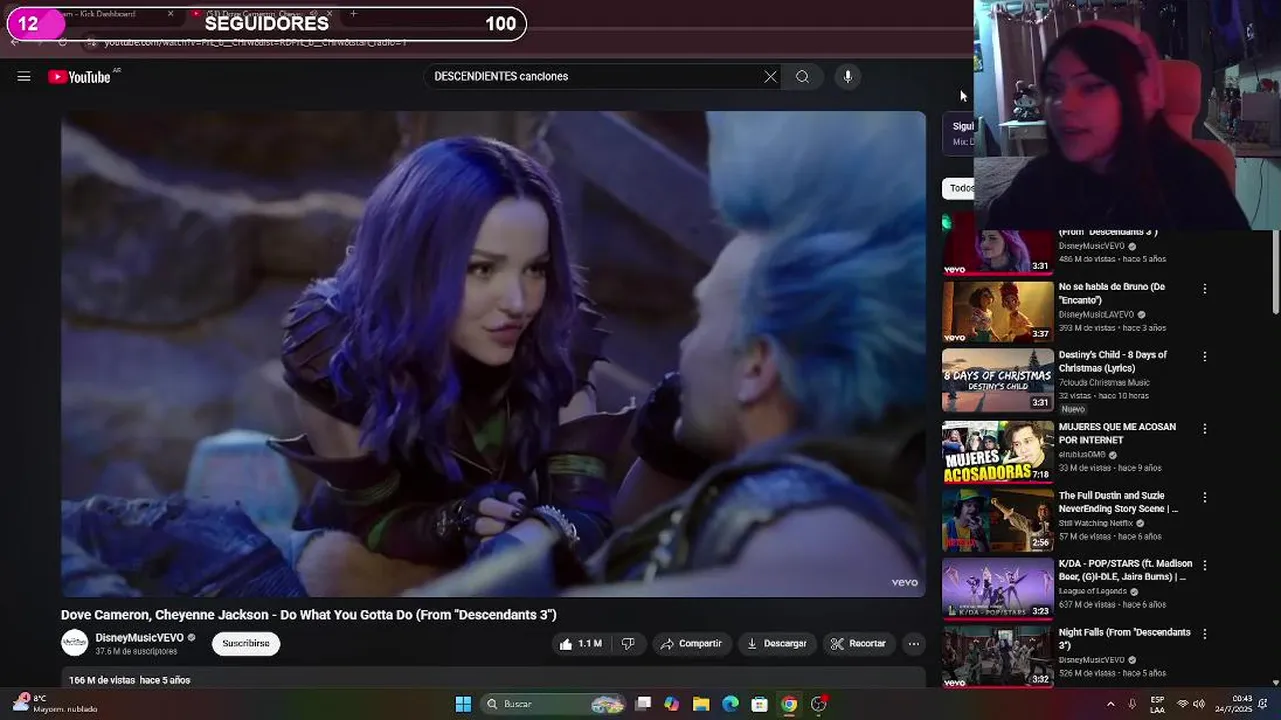This screenshot has height=720, width=1281.
Task: Open Mujeres Acosadoras video thumbnail
Action: (997, 452)
